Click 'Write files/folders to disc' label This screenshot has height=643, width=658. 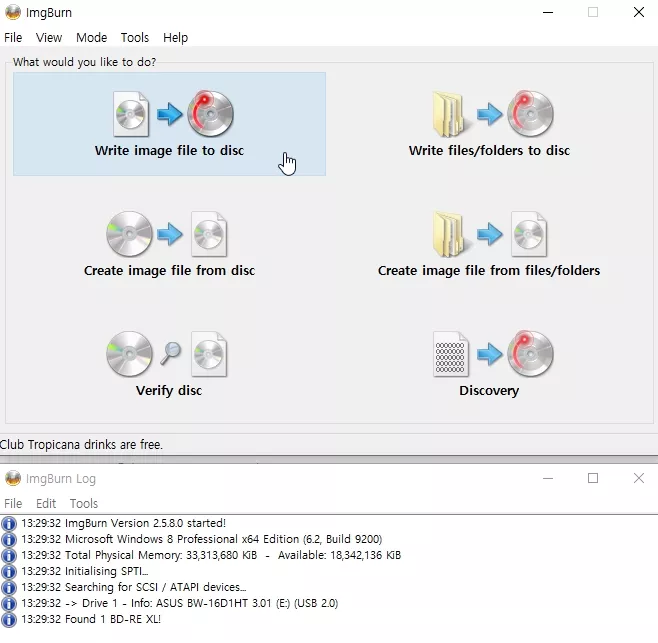[x=489, y=151]
